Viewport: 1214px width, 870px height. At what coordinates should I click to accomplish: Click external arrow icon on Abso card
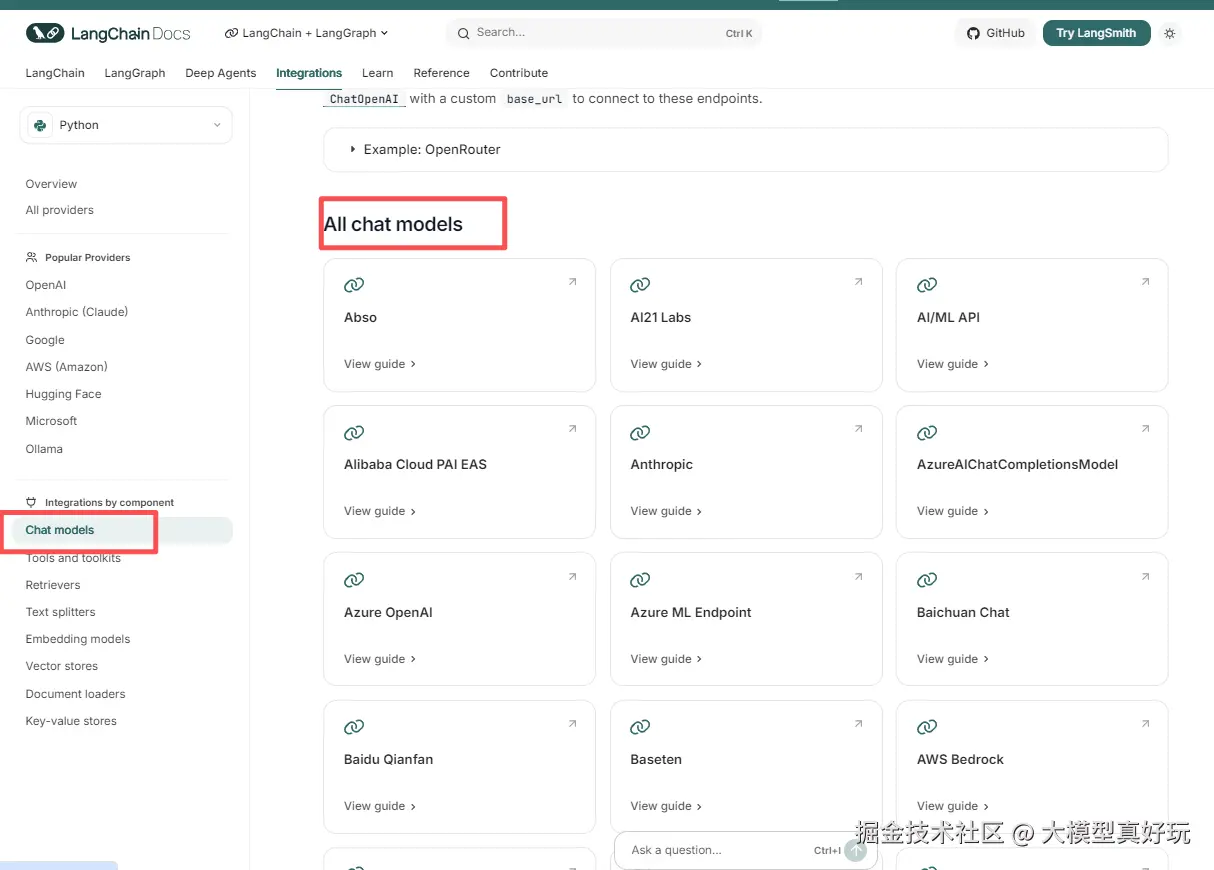(572, 282)
